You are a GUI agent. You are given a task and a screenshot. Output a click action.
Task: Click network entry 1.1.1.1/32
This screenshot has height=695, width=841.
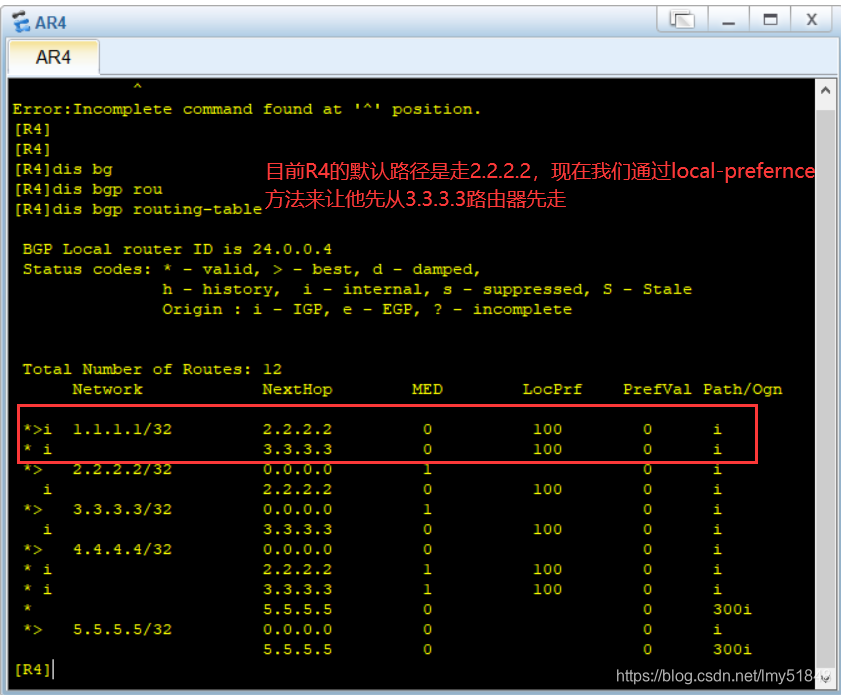[122, 429]
